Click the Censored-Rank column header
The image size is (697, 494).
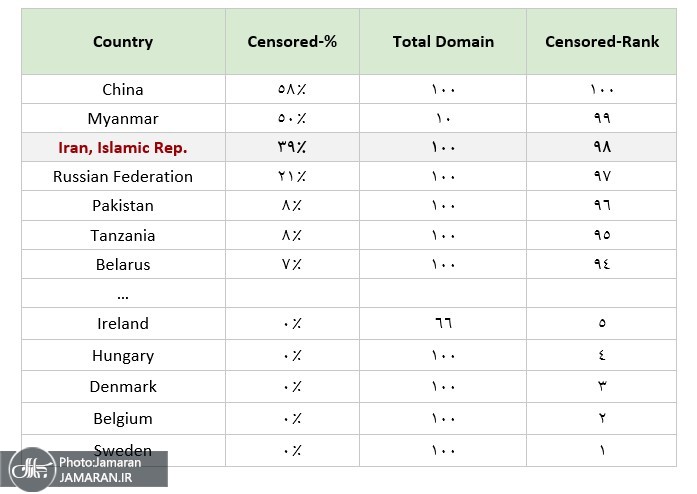coord(601,42)
